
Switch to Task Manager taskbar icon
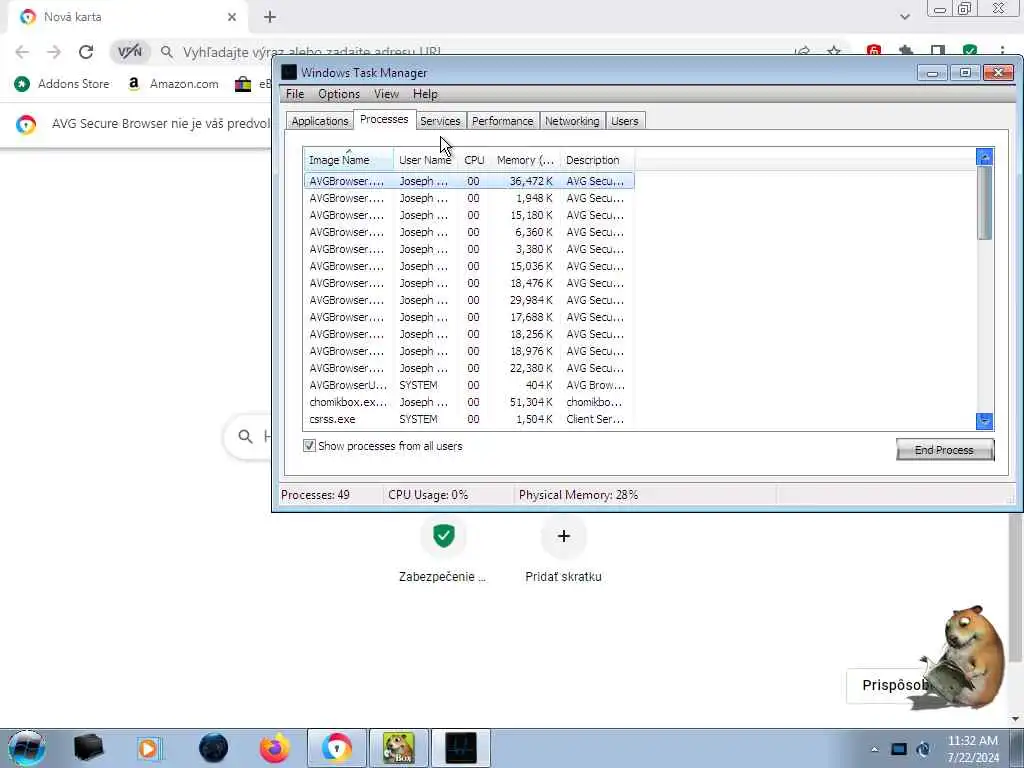click(x=461, y=748)
